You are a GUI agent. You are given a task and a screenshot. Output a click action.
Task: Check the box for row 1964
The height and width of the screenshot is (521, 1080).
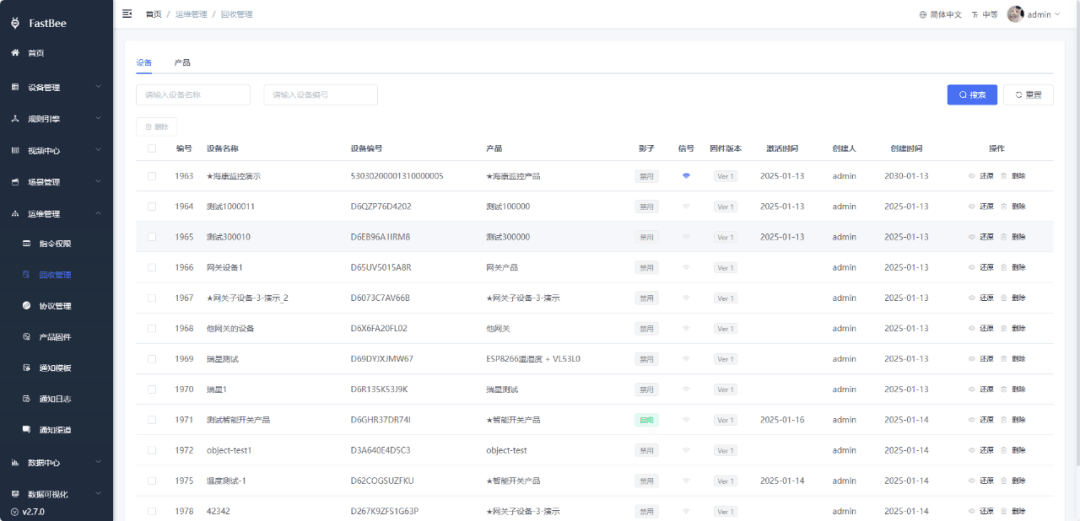[x=152, y=206]
